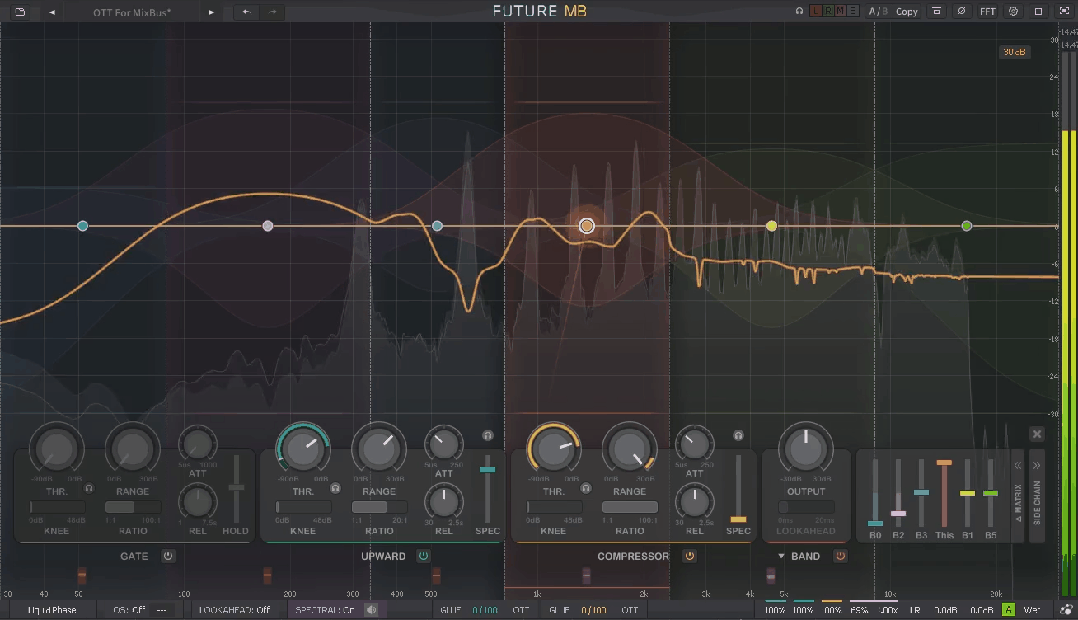Open the FFT analyzer settings
This screenshot has width=1078, height=620.
987,12
